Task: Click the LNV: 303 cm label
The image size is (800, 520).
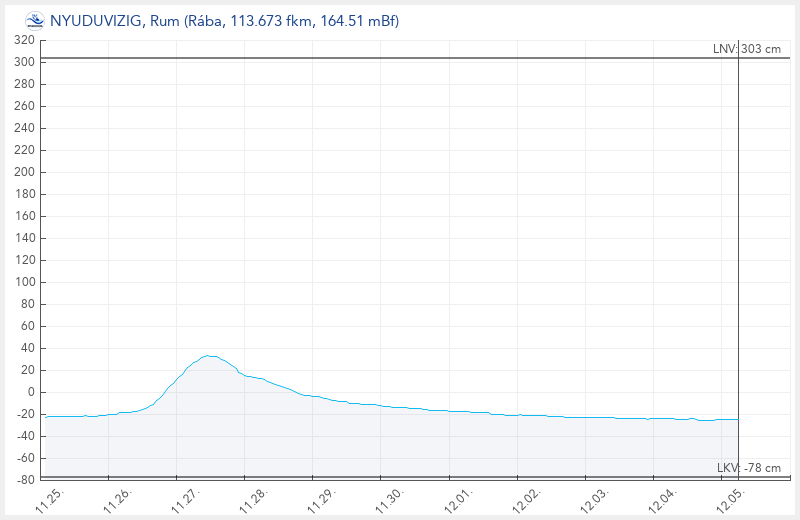Action: click(747, 49)
